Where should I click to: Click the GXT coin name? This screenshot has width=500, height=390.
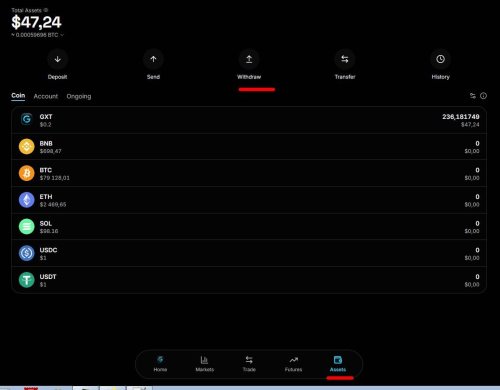click(46, 117)
